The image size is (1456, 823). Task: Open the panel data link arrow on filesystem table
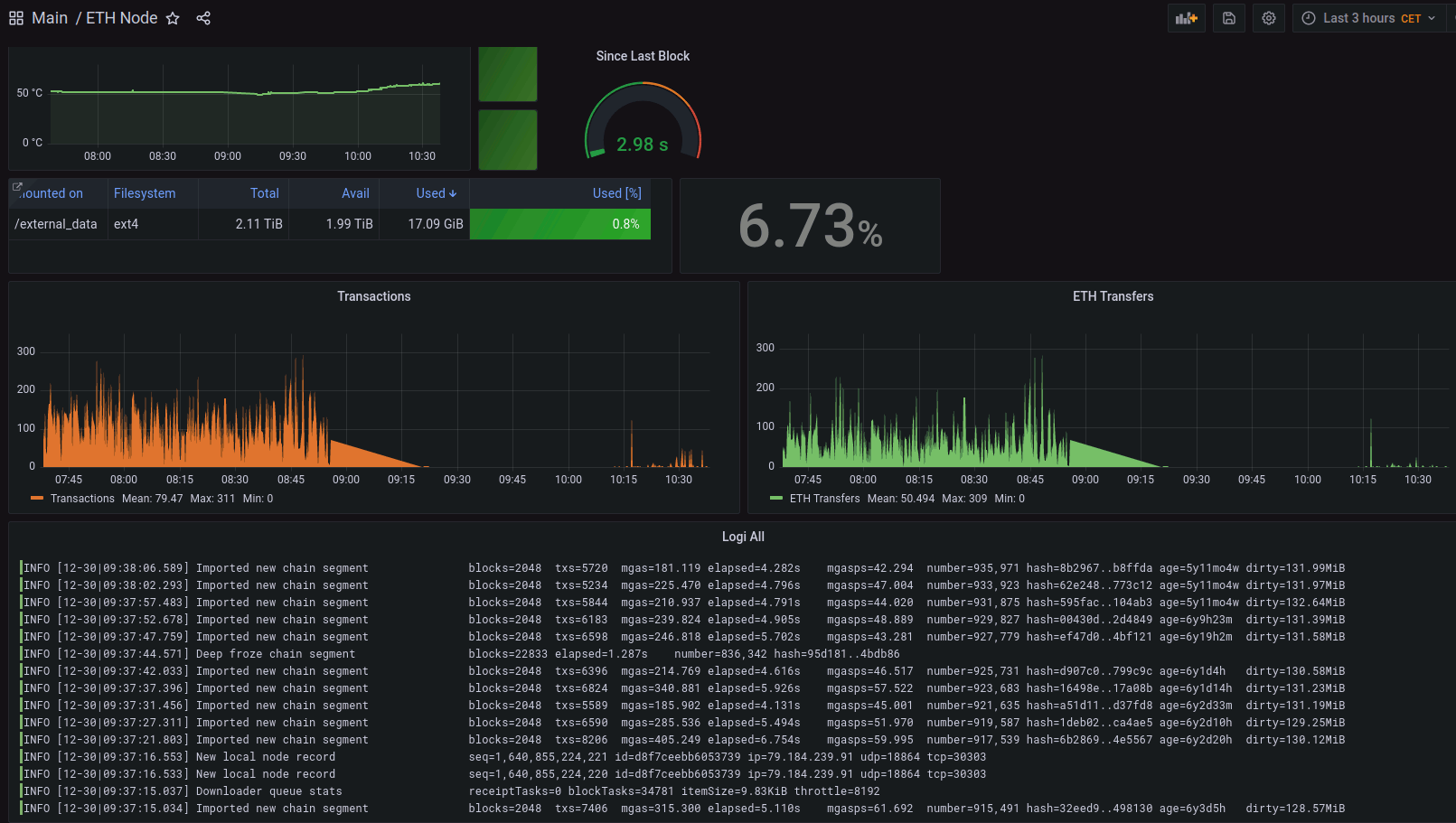pos(17,184)
